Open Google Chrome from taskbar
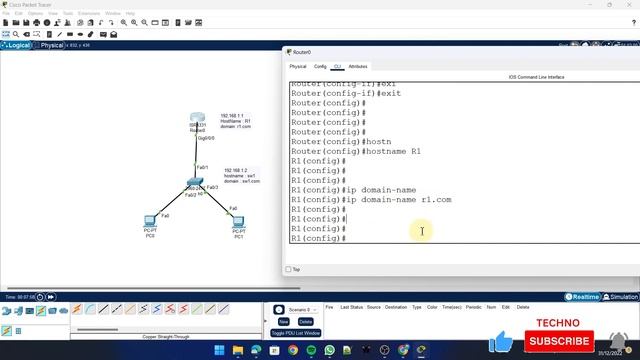Image resolution: width=640 pixels, height=360 pixels. 293,350
